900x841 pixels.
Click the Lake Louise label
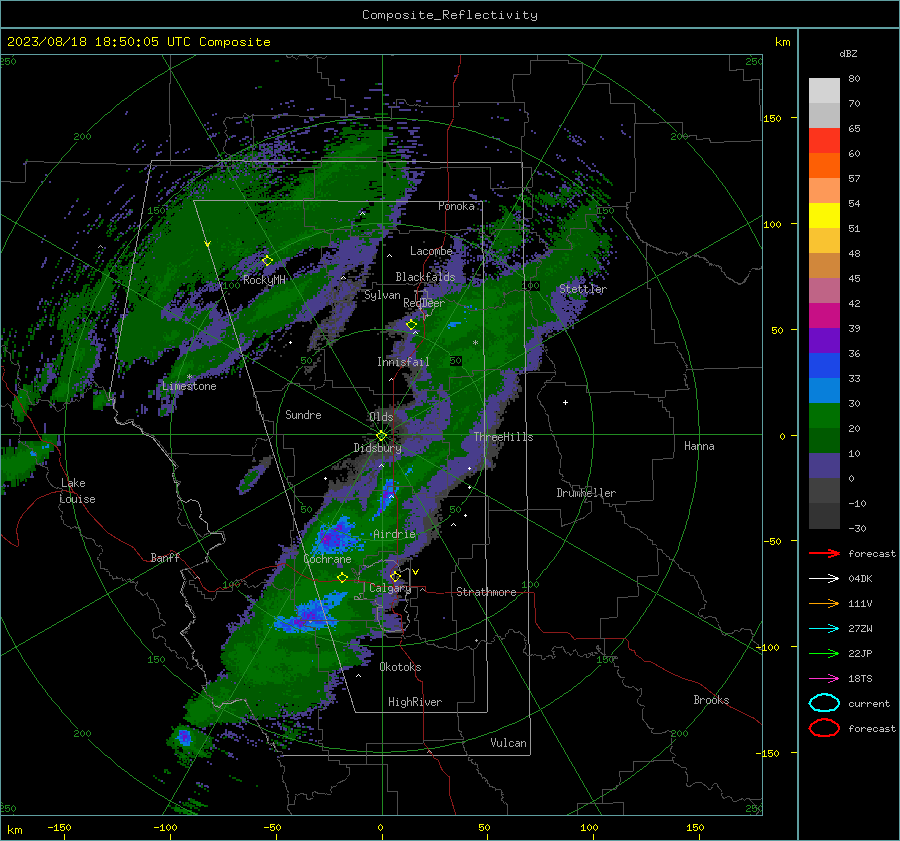78,491
